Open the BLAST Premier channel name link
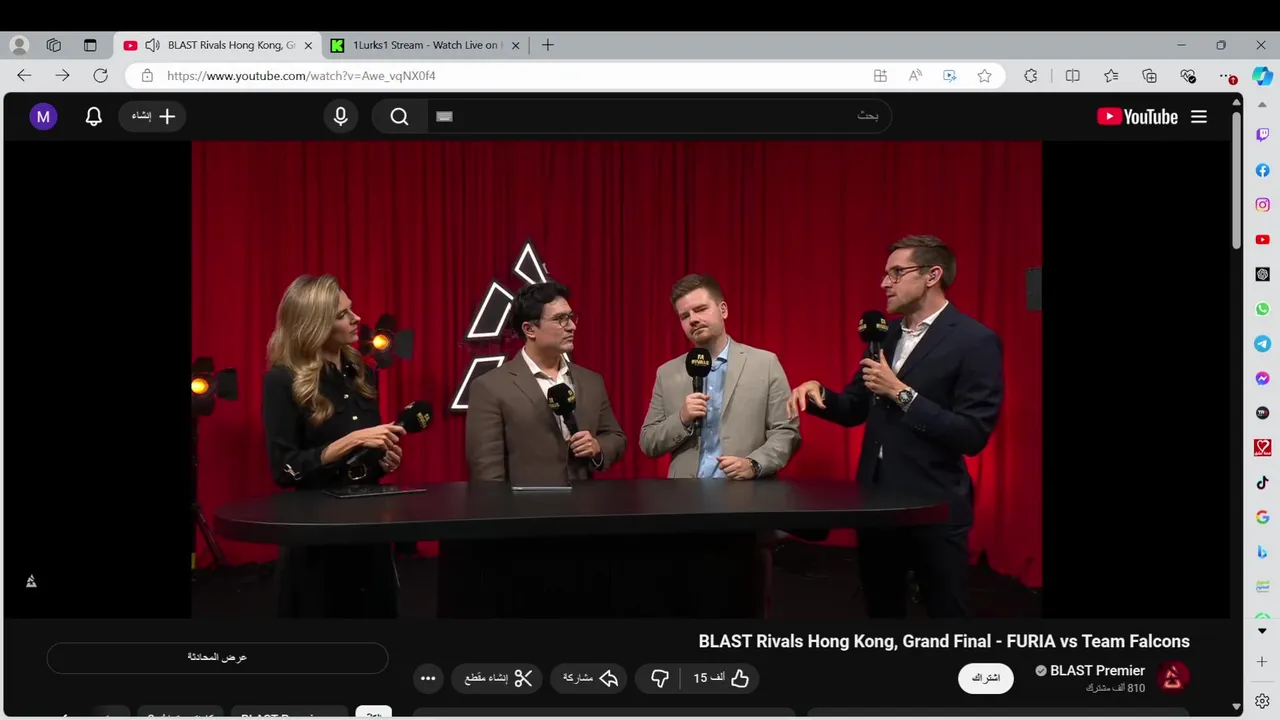The width and height of the screenshot is (1280, 720). point(1097,670)
